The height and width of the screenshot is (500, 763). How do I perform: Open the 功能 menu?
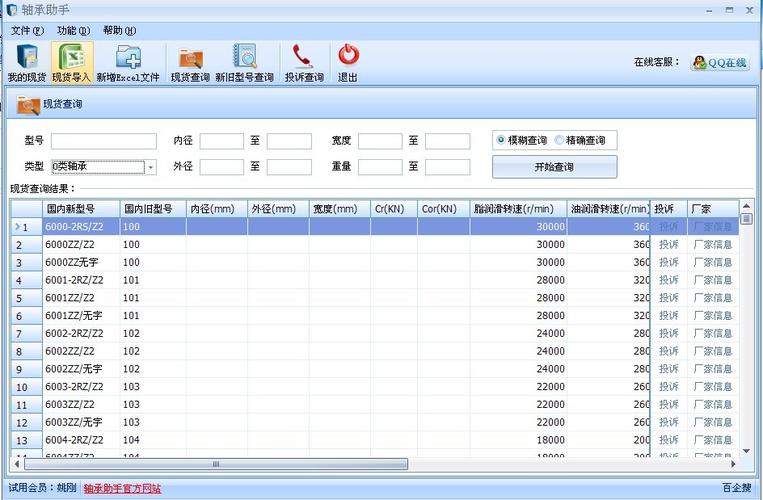point(73,31)
